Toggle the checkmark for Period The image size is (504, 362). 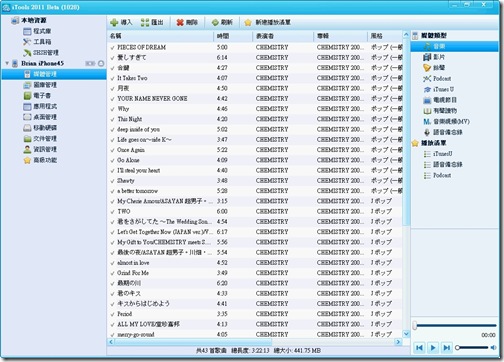coord(112,314)
